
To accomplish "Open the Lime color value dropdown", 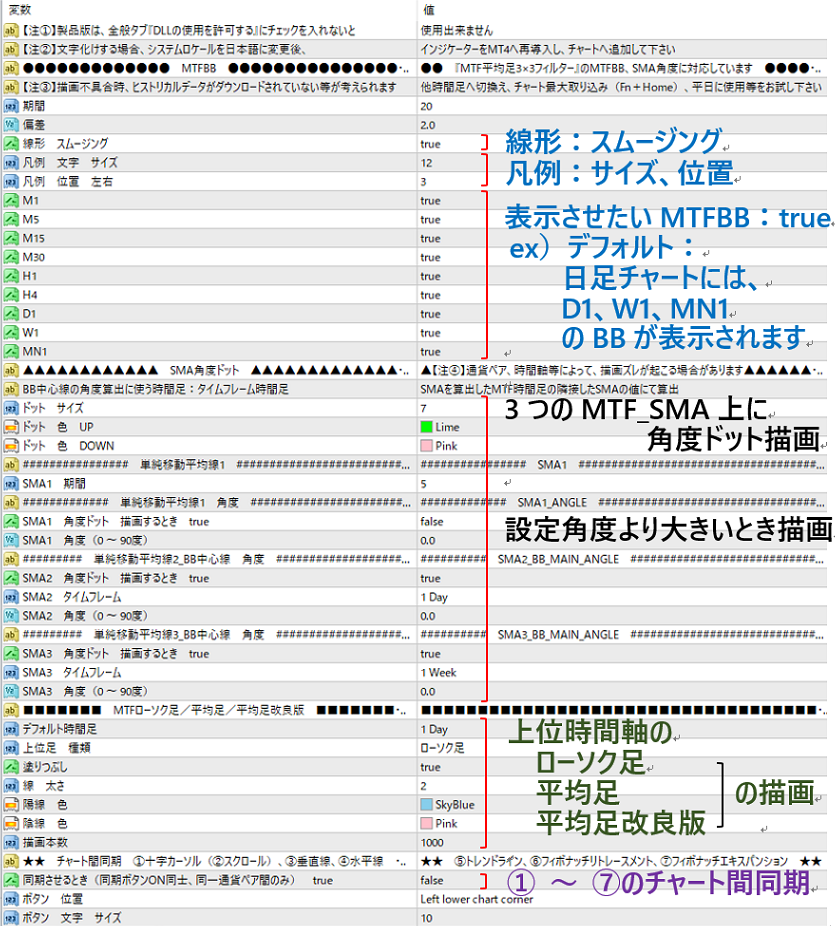I will point(447,427).
